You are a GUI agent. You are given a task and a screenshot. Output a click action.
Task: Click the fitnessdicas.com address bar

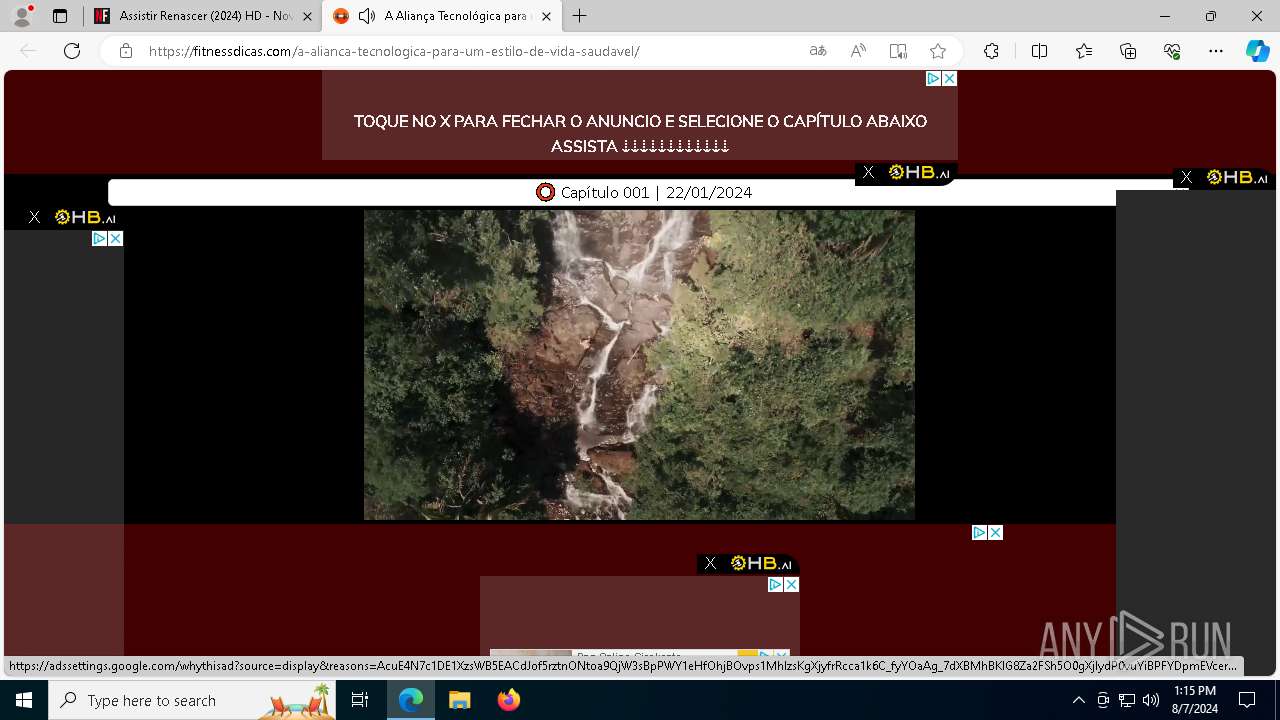click(394, 51)
